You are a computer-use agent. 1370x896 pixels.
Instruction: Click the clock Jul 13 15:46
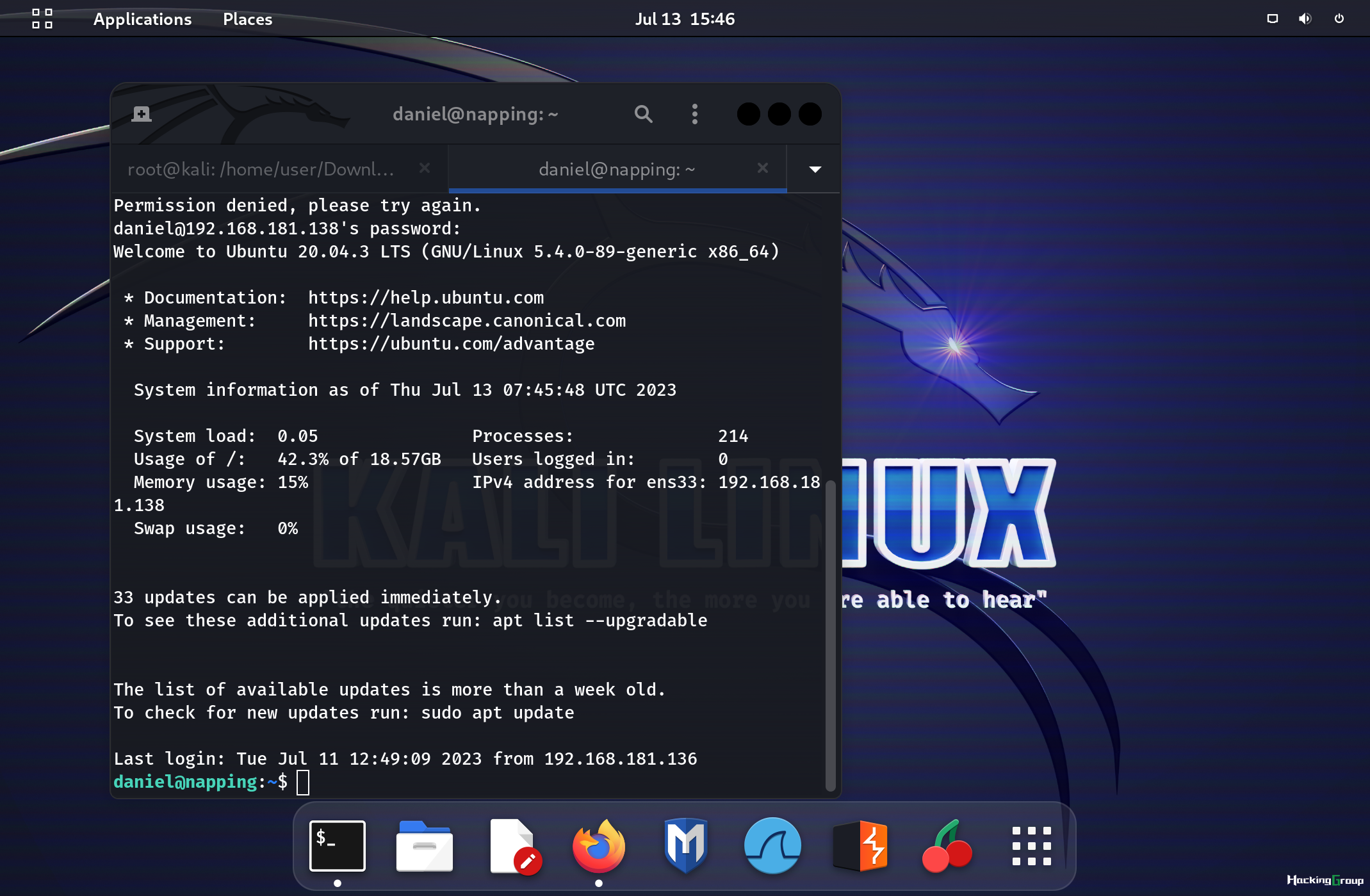tap(685, 19)
